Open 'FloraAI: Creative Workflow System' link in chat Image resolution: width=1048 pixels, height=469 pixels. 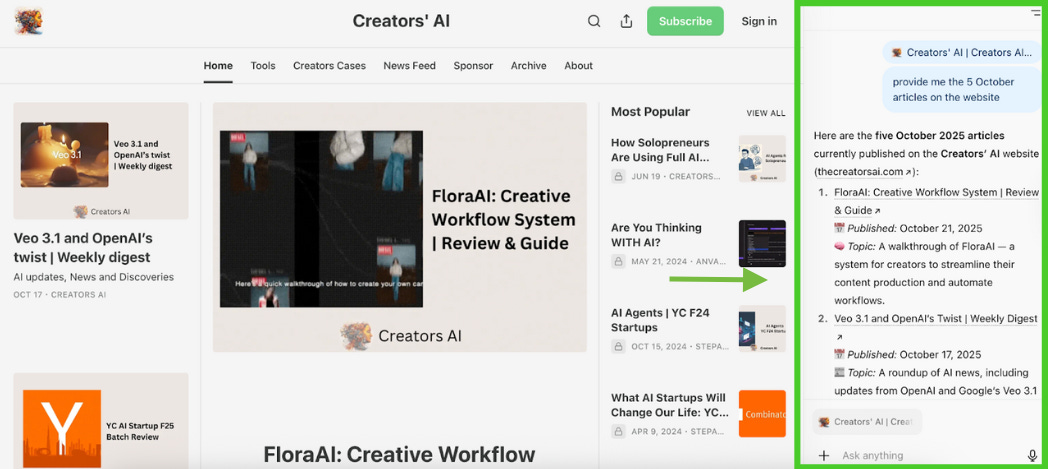936,201
